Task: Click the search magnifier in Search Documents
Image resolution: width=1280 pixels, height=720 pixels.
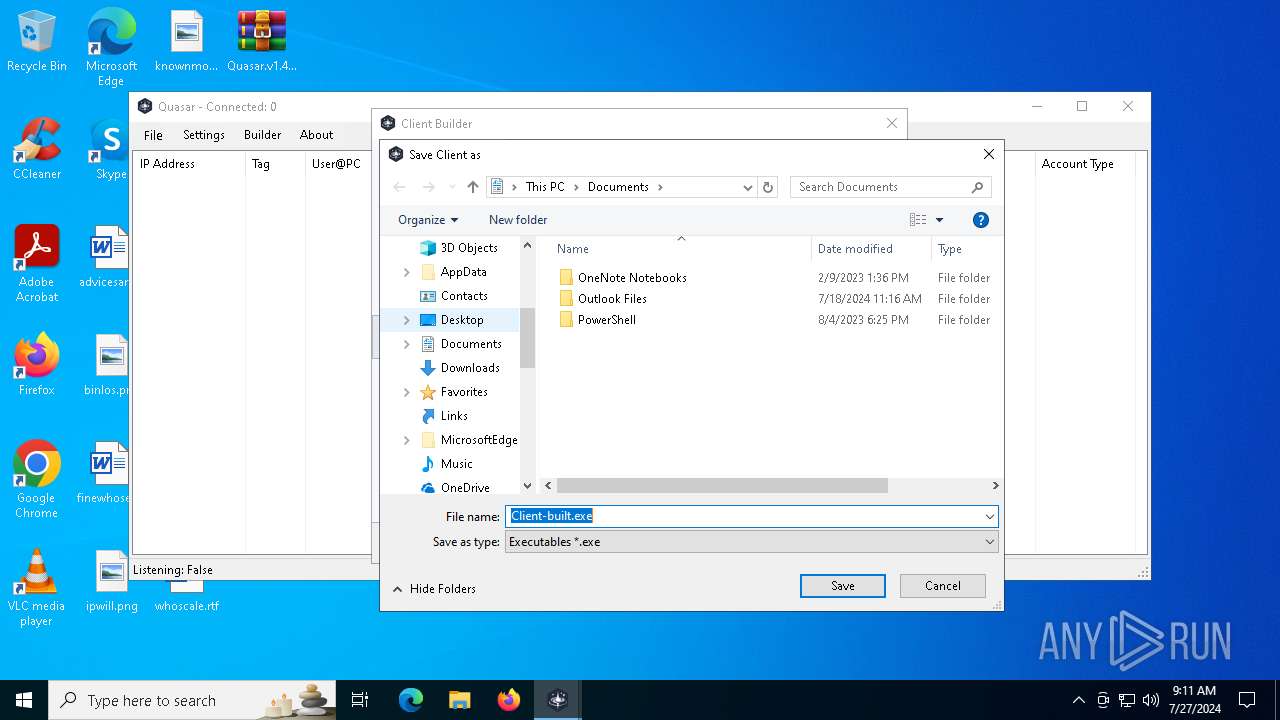Action: coord(978,187)
